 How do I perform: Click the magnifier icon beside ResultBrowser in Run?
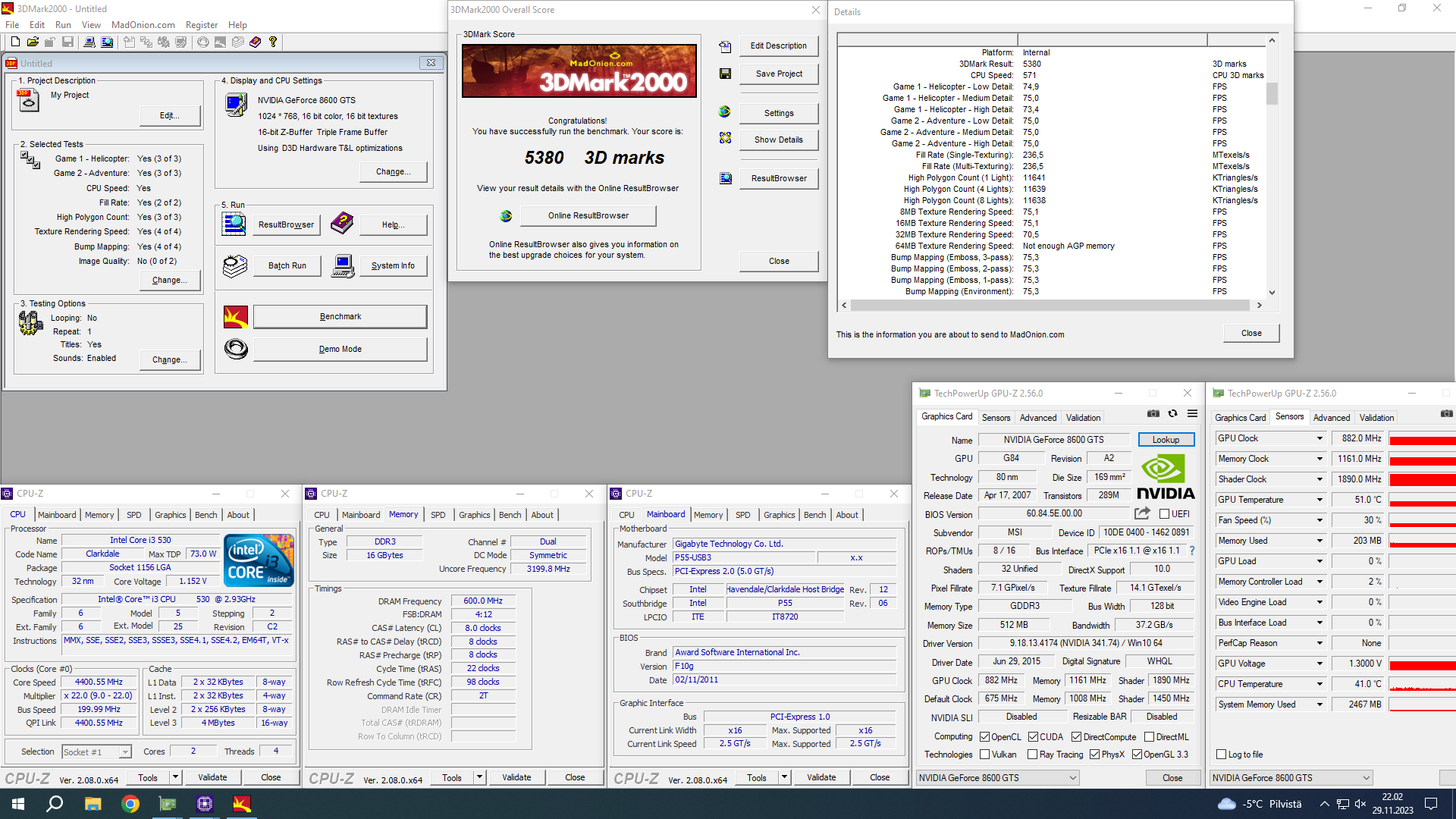click(x=234, y=224)
